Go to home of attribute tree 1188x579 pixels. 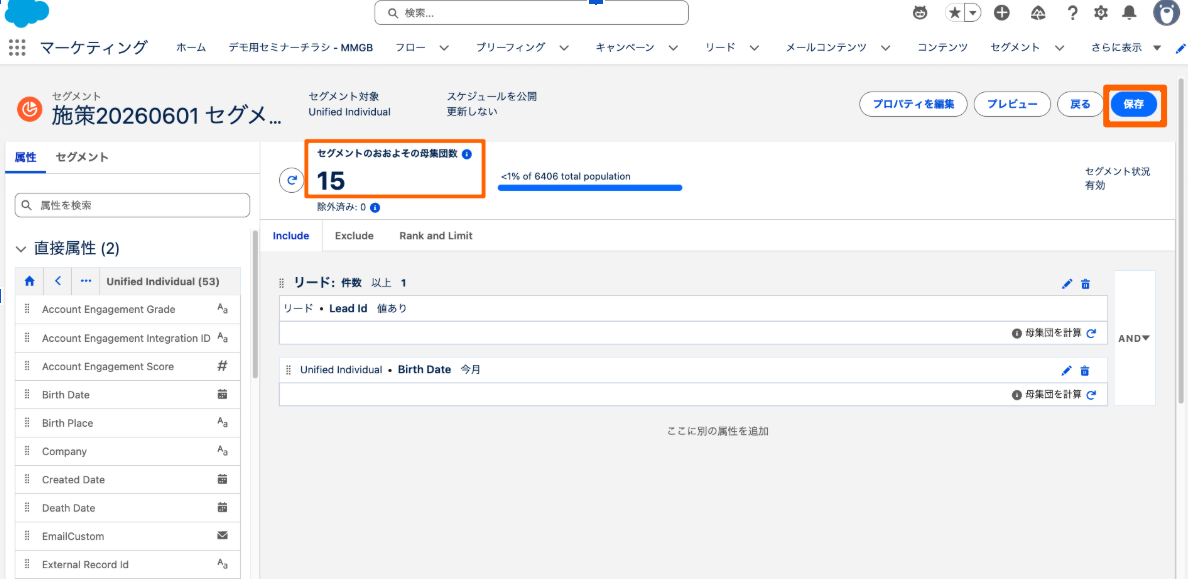[30, 281]
